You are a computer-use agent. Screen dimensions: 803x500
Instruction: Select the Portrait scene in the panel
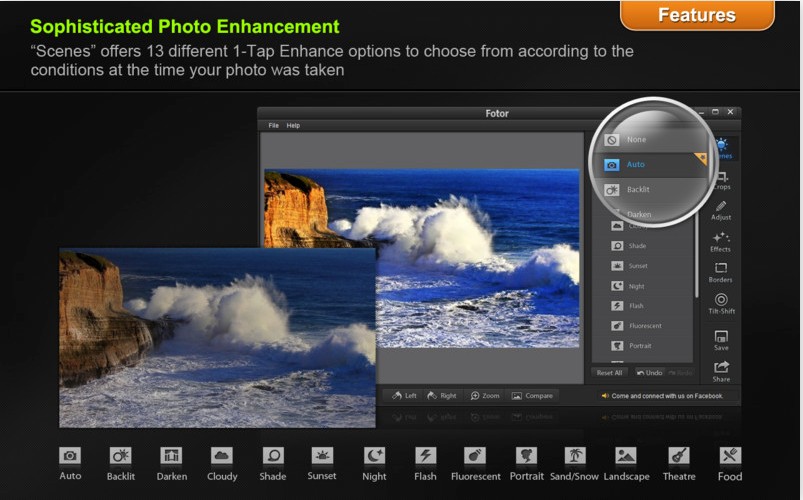click(642, 346)
